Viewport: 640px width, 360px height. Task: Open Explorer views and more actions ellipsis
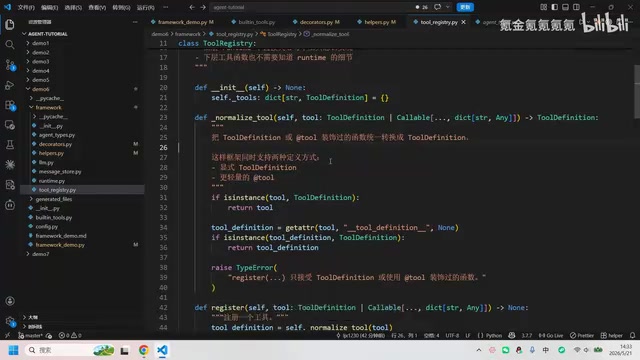pos(135,22)
